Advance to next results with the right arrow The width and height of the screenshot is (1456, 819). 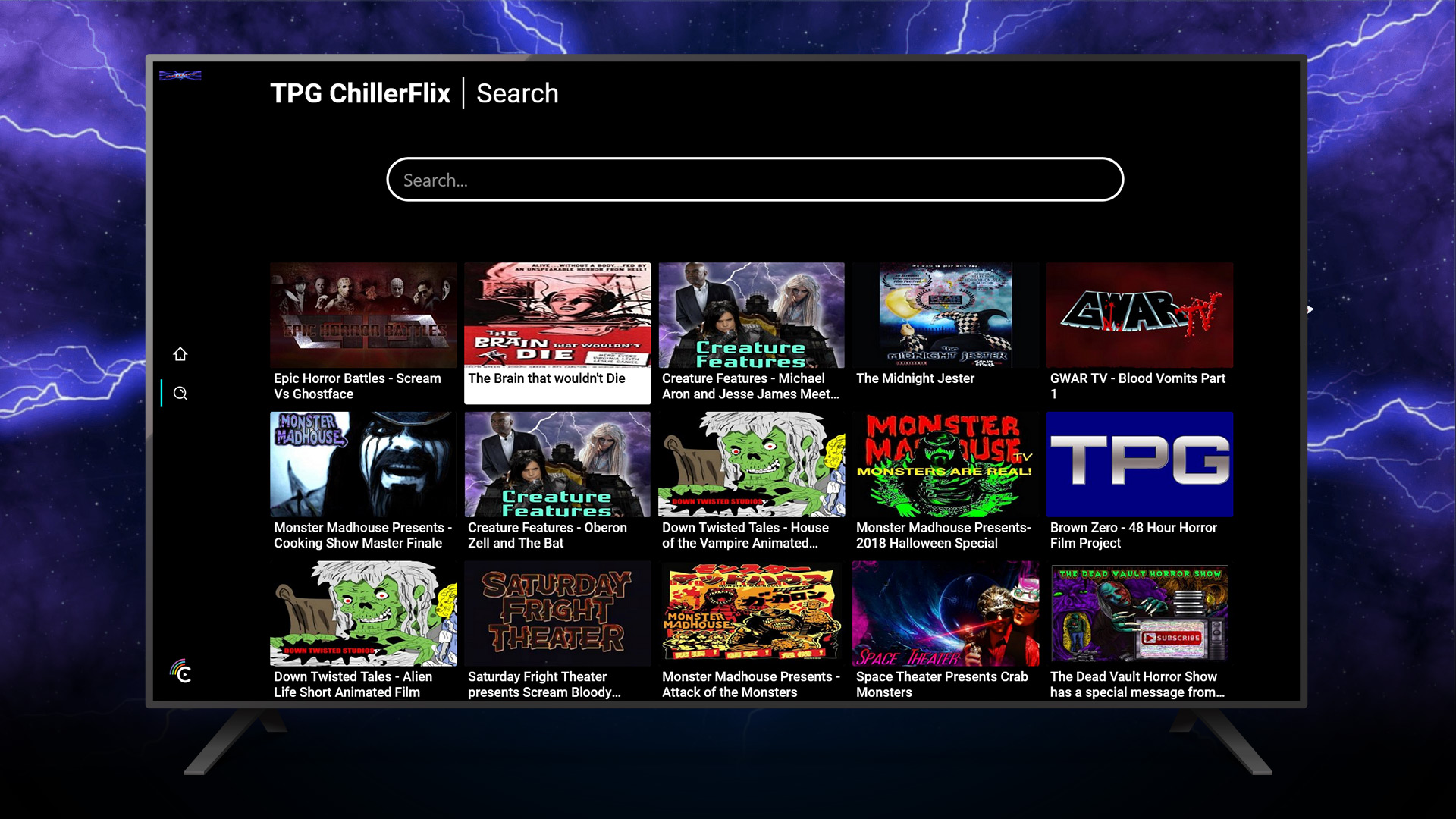pos(1310,309)
